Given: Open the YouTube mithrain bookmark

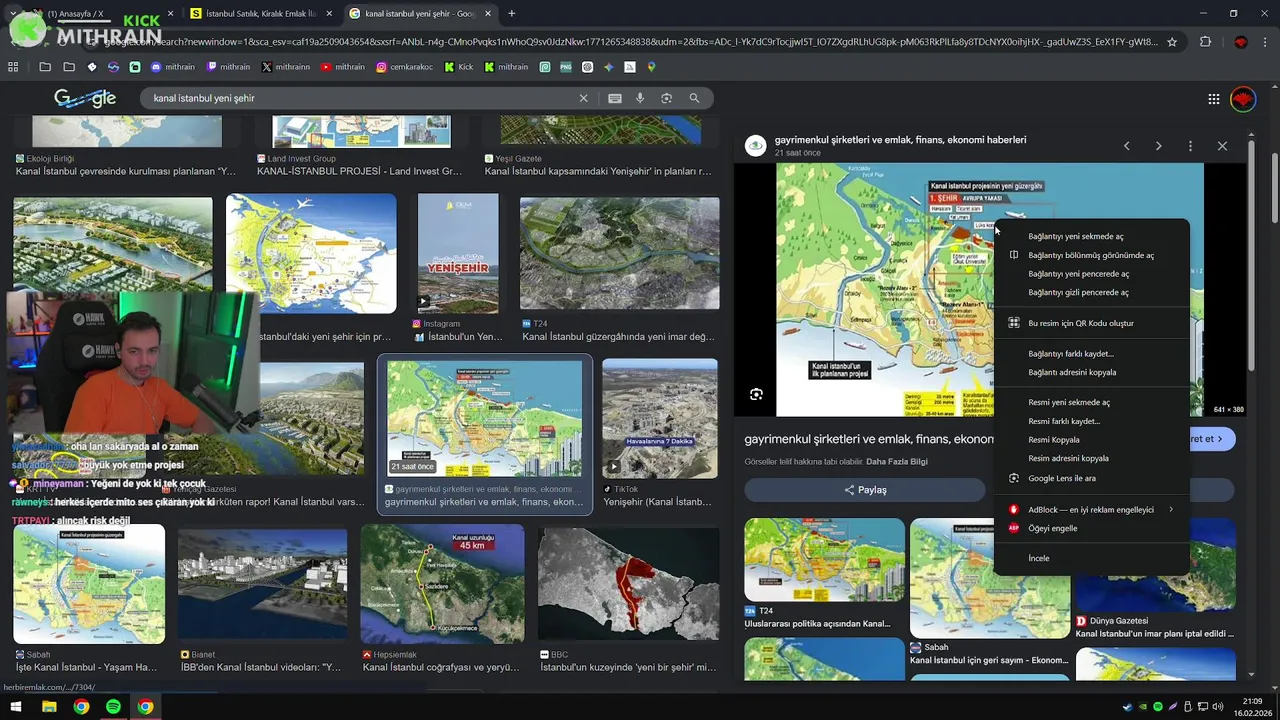Looking at the screenshot, I should point(343,67).
